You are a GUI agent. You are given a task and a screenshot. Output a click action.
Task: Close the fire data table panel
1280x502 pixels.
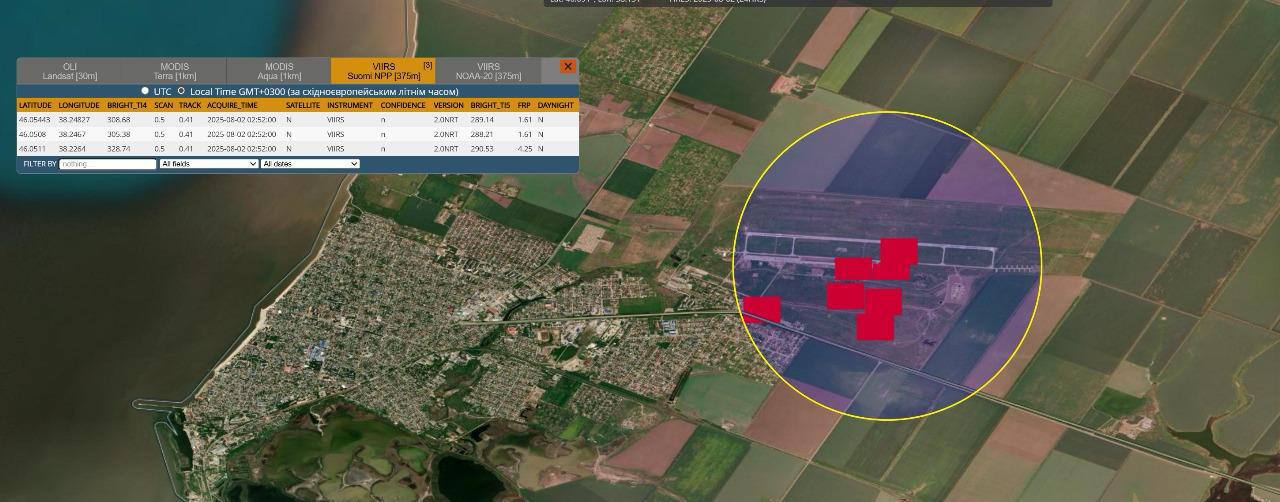[x=568, y=67]
